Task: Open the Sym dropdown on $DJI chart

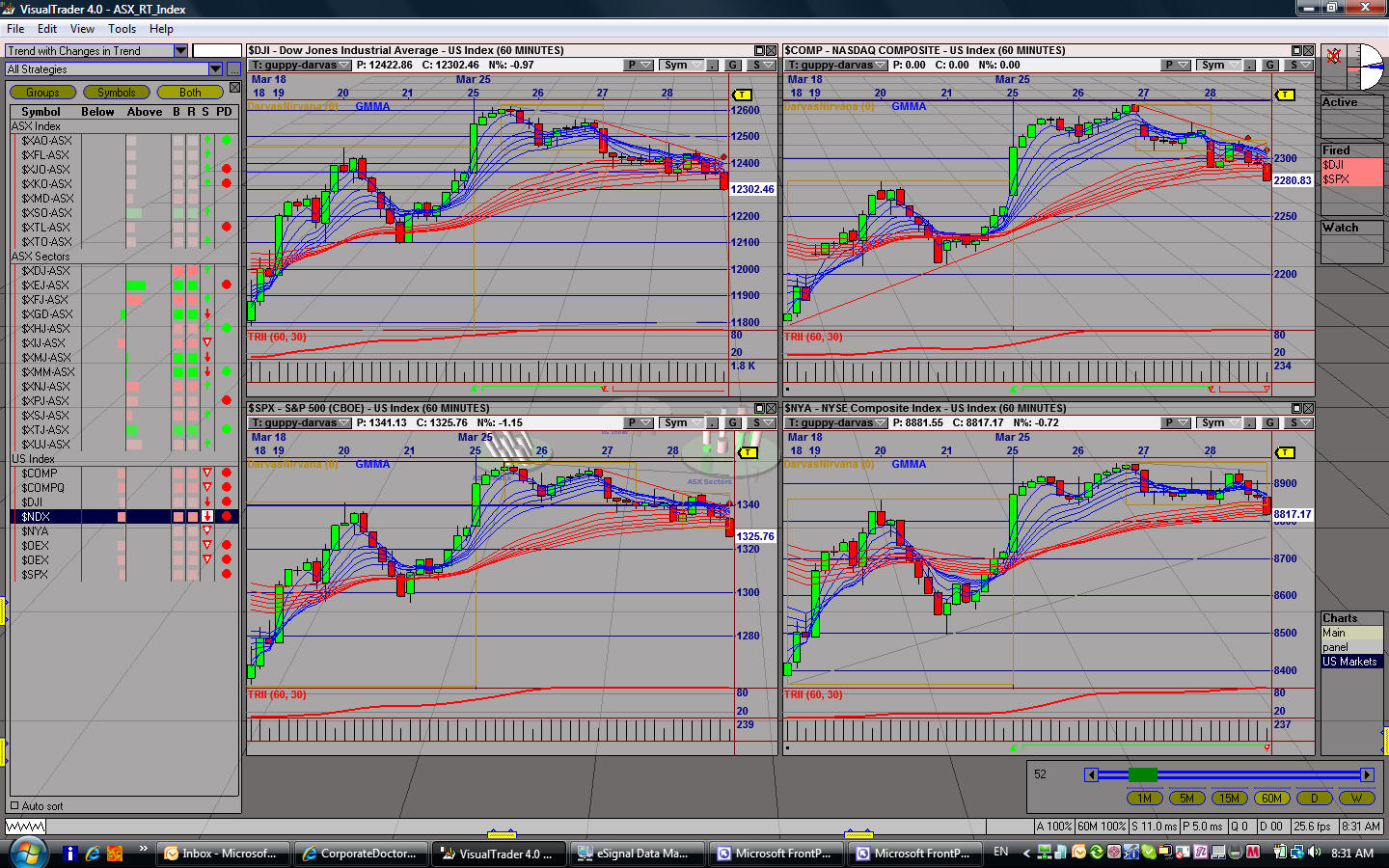Action: click(x=682, y=66)
